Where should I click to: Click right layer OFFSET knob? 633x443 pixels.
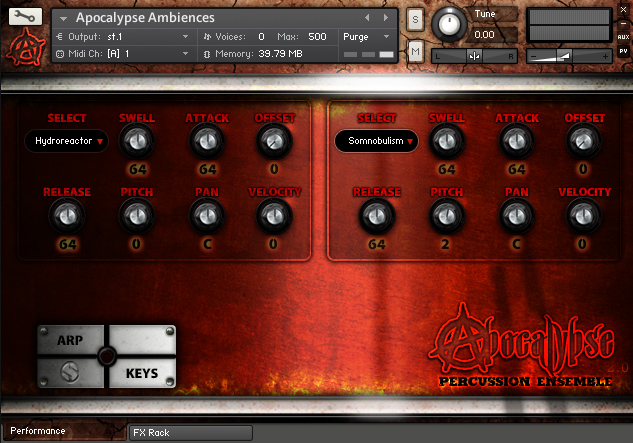tap(584, 141)
